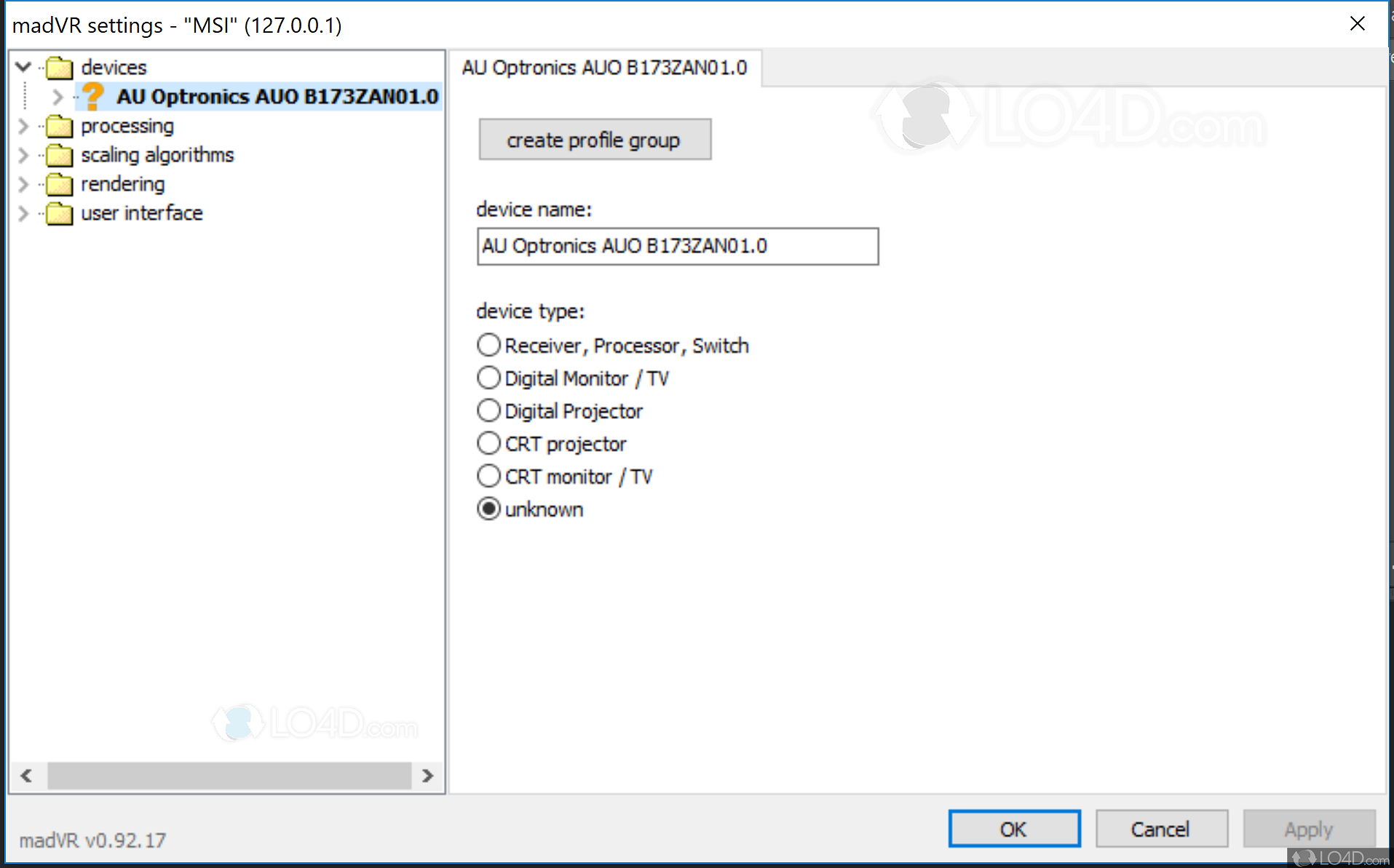Click the tree panel right scroll arrow
Image resolution: width=1394 pixels, height=868 pixels.
(428, 776)
